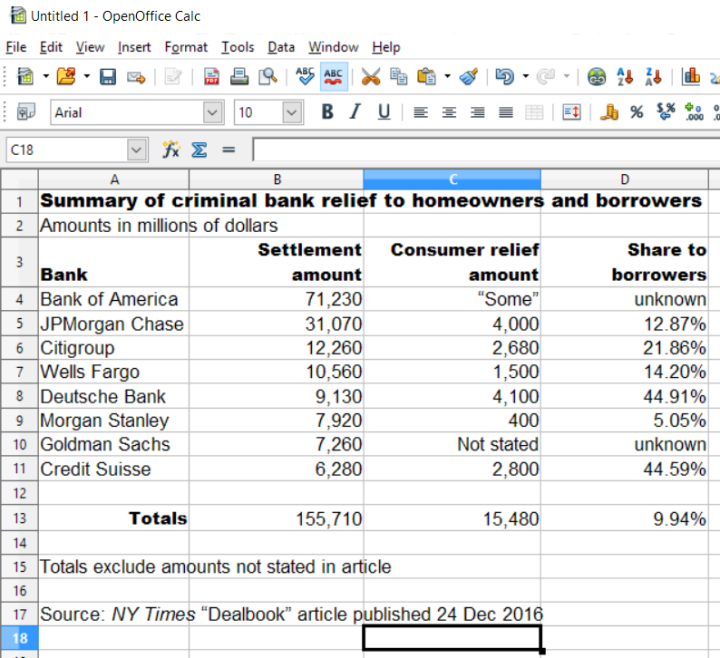The width and height of the screenshot is (720, 658).
Task: Click the Select All corner box
Action: point(19,179)
